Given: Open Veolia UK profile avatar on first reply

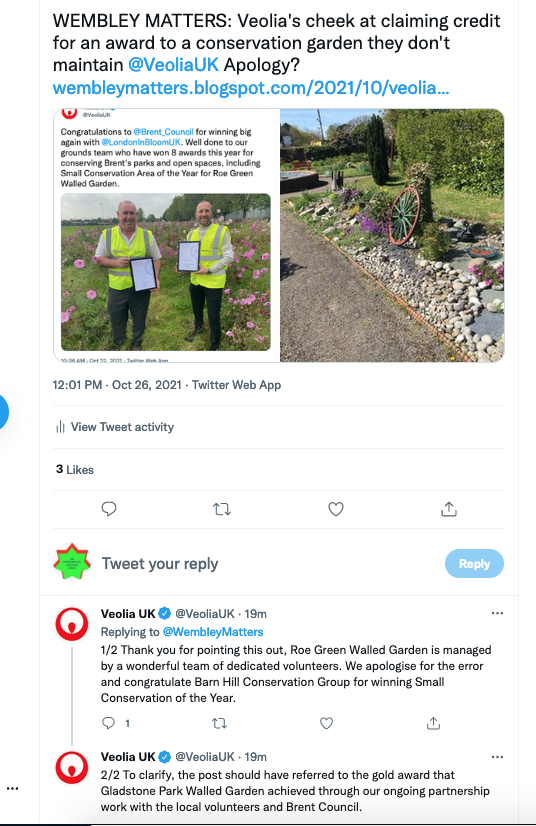Looking at the screenshot, I should pyautogui.click(x=72, y=624).
